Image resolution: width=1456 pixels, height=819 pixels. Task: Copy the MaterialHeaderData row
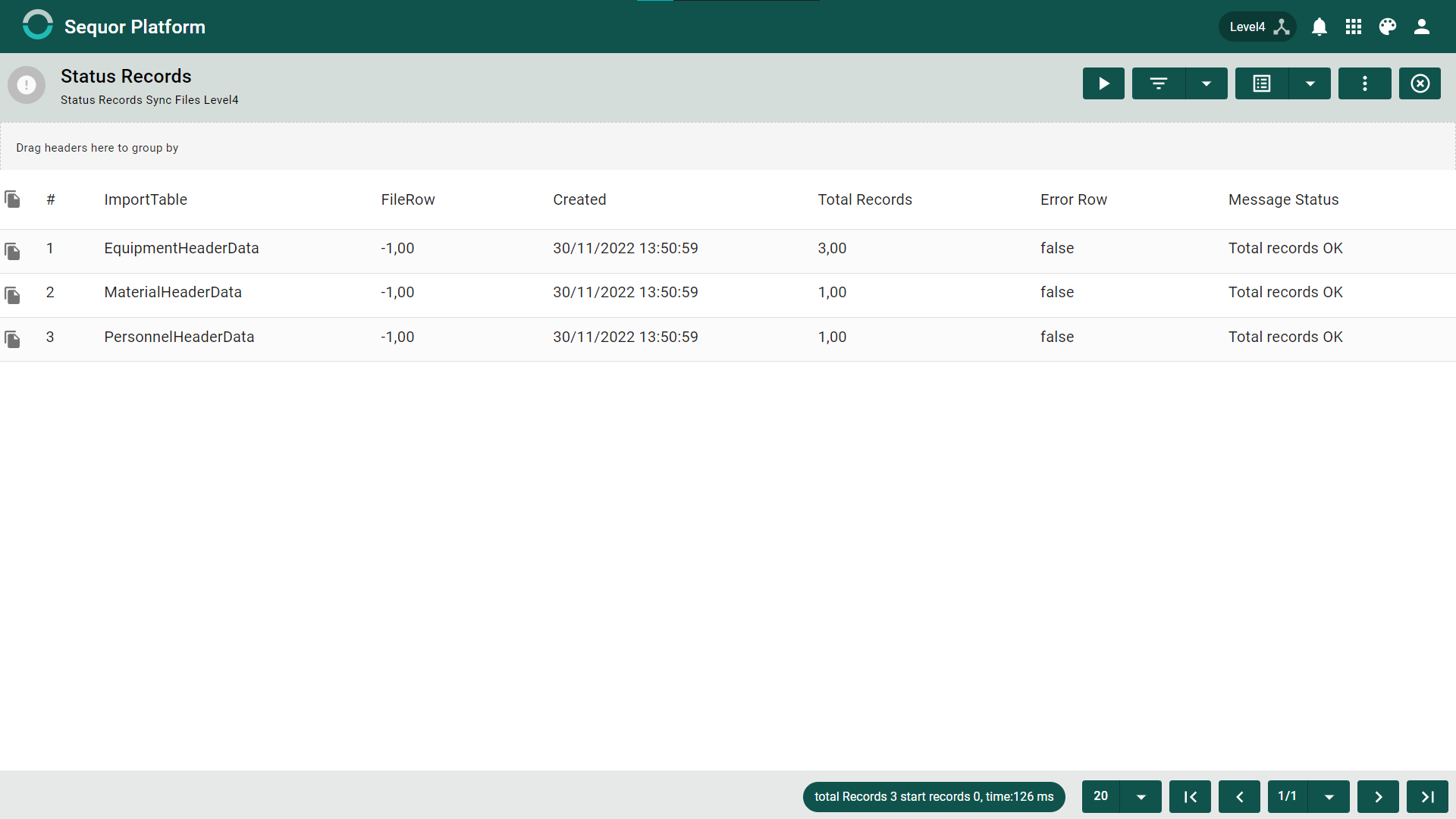[12, 295]
